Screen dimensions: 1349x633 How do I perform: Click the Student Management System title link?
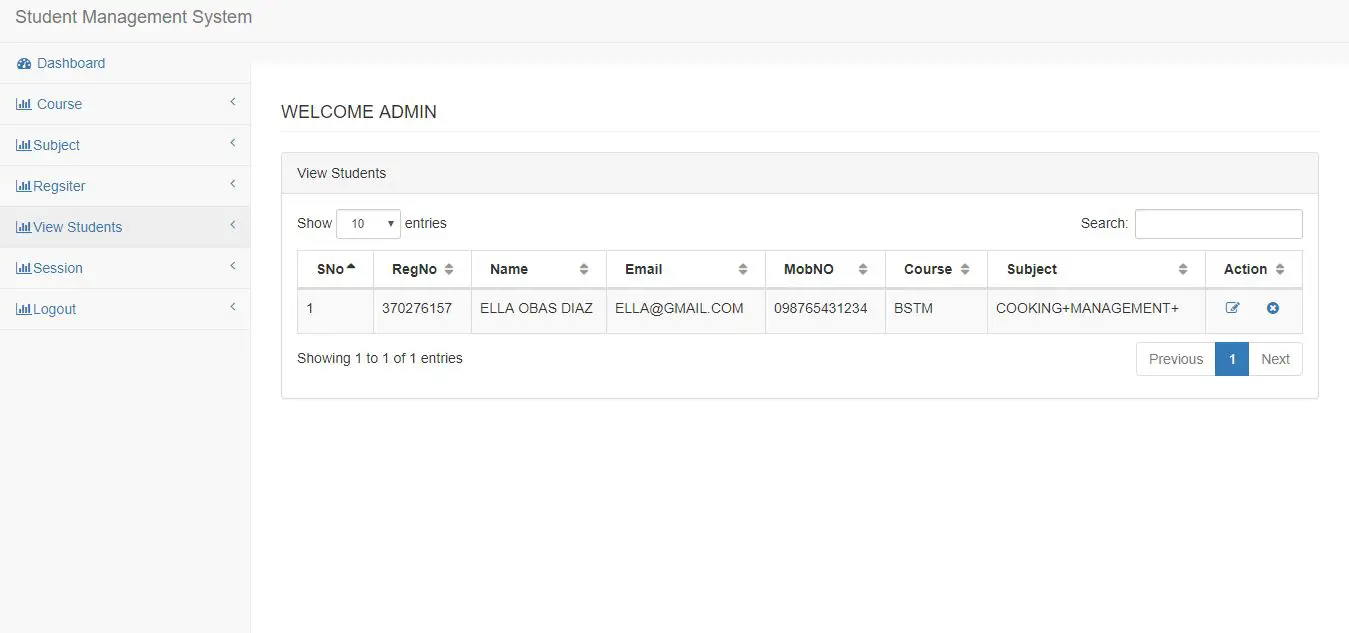click(x=134, y=17)
